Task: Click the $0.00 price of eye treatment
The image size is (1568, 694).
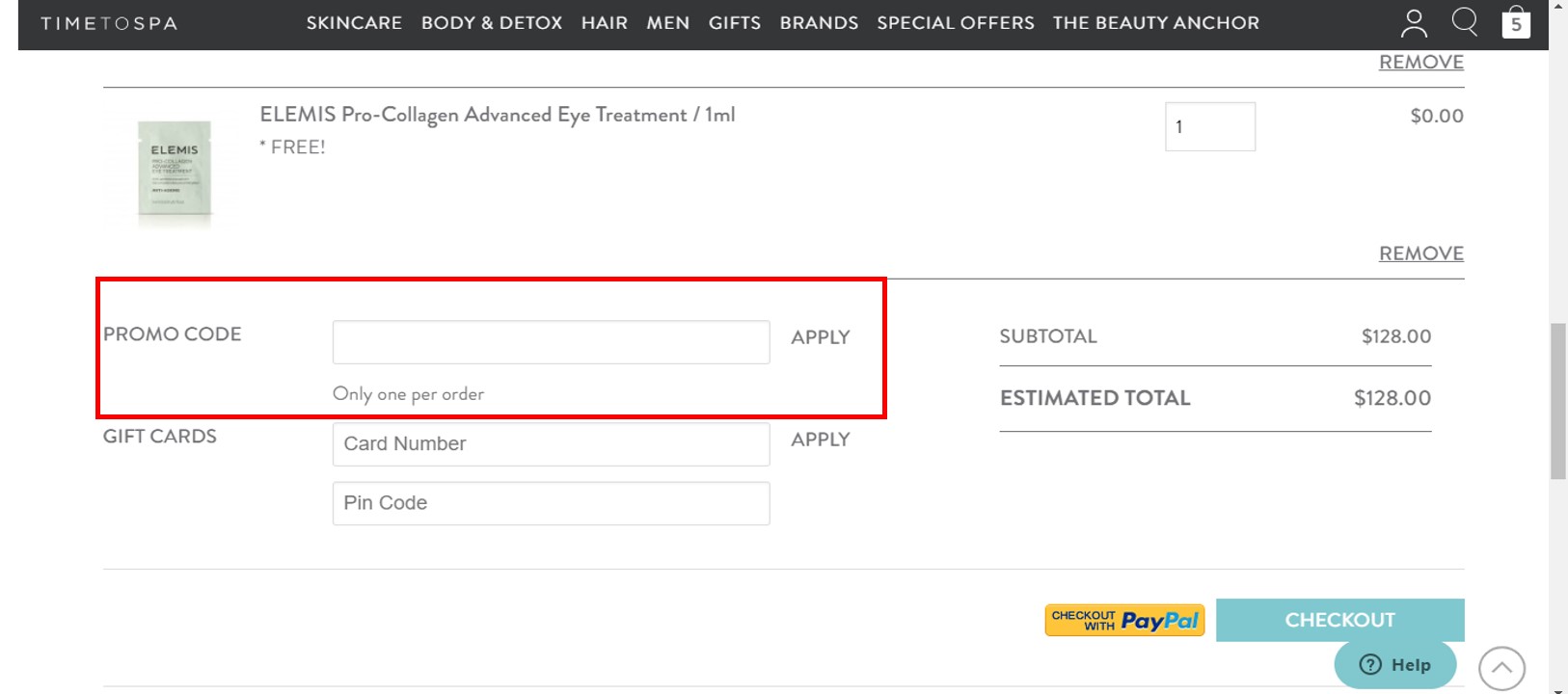Action: point(1437,116)
